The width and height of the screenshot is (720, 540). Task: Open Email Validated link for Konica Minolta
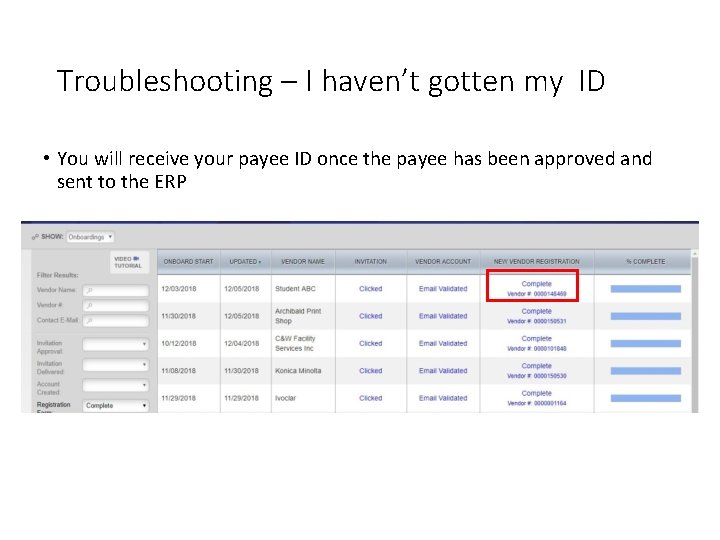[x=443, y=371]
